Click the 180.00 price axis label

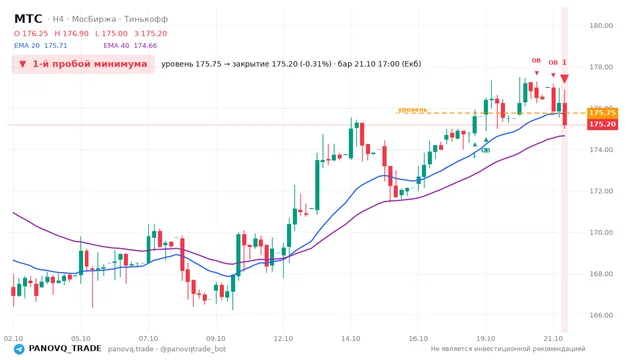tap(601, 25)
